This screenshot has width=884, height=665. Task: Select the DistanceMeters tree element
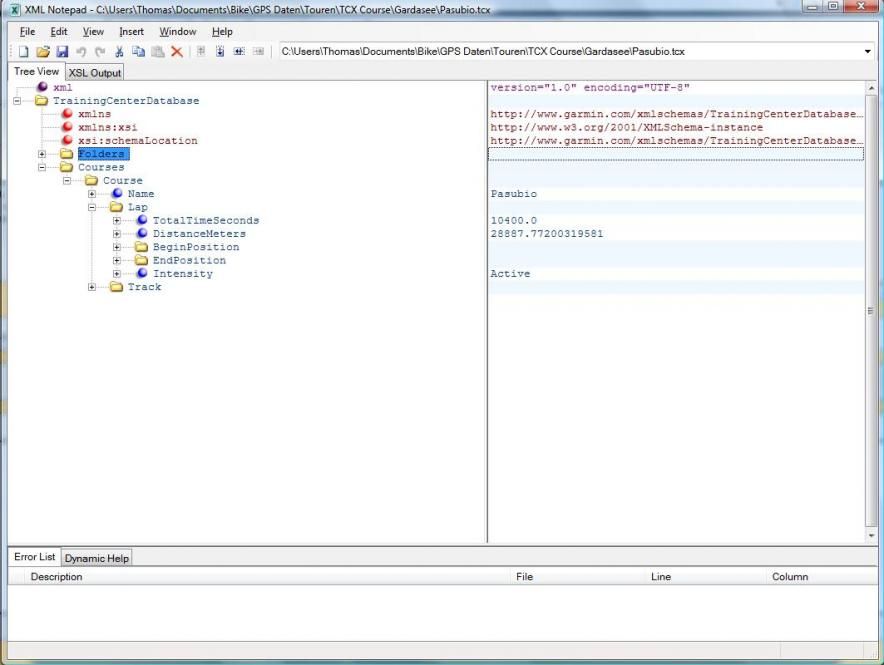(x=198, y=234)
